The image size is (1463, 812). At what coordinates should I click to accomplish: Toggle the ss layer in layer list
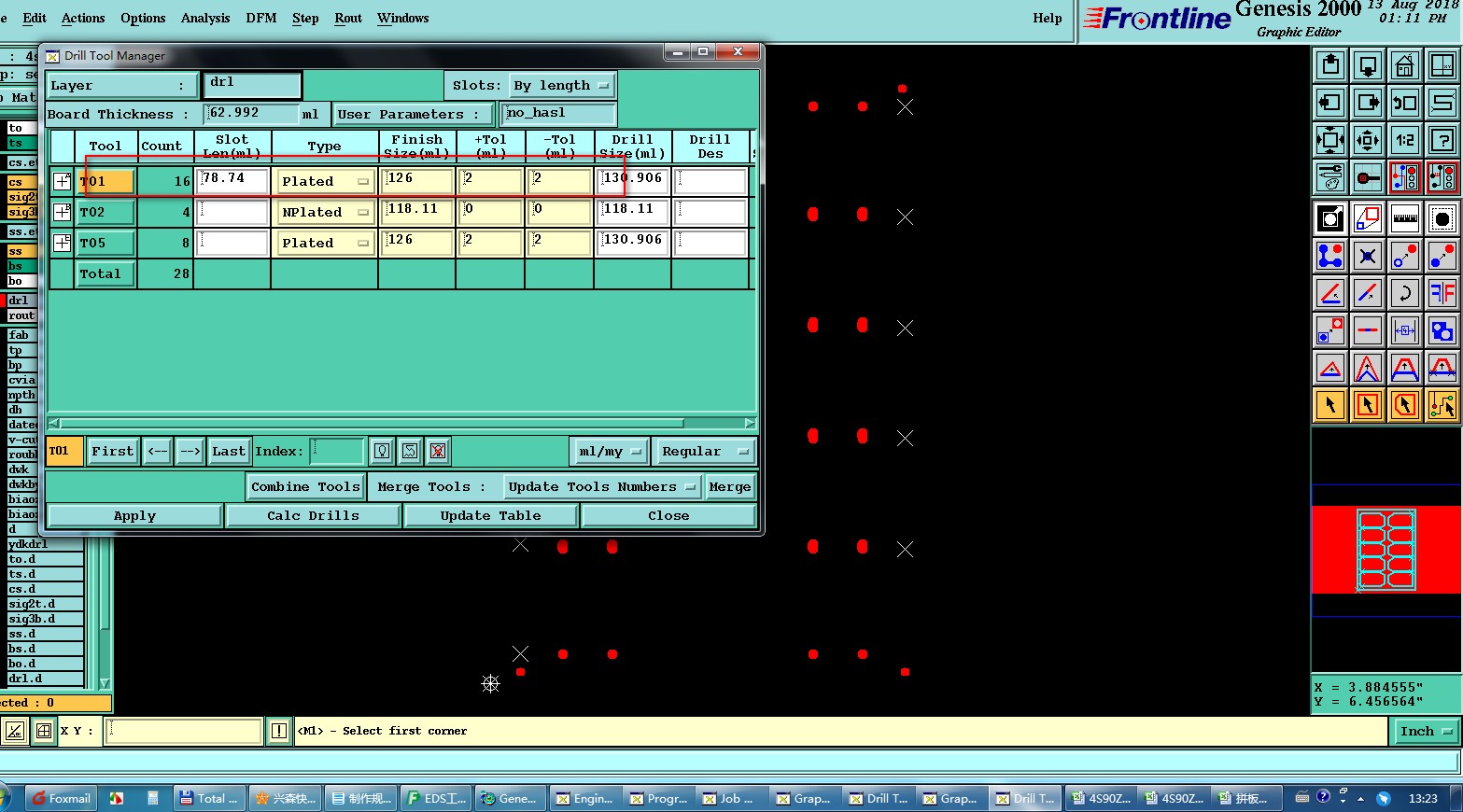[x=20, y=251]
